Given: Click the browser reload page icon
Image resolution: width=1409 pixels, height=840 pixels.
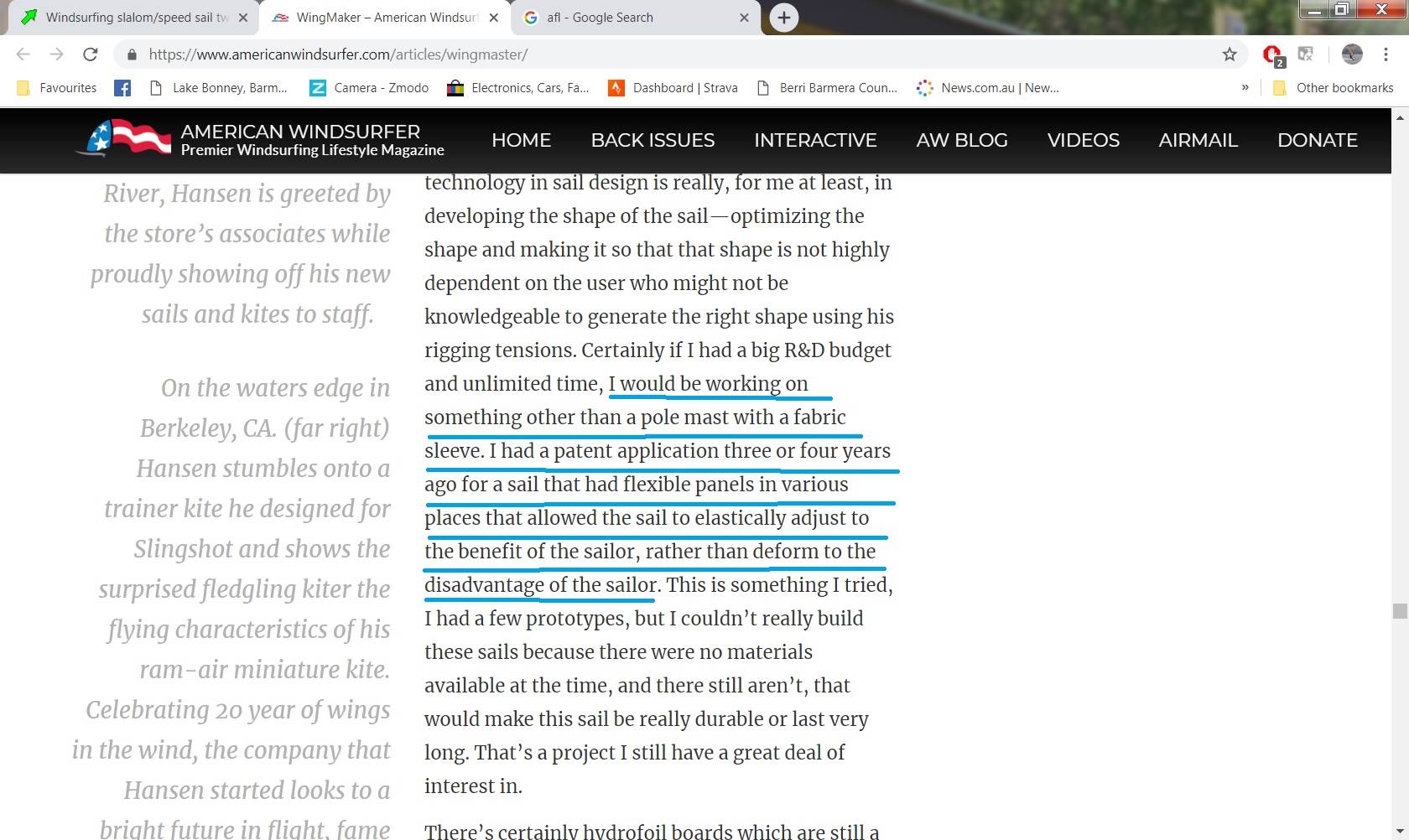Looking at the screenshot, I should tap(91, 54).
